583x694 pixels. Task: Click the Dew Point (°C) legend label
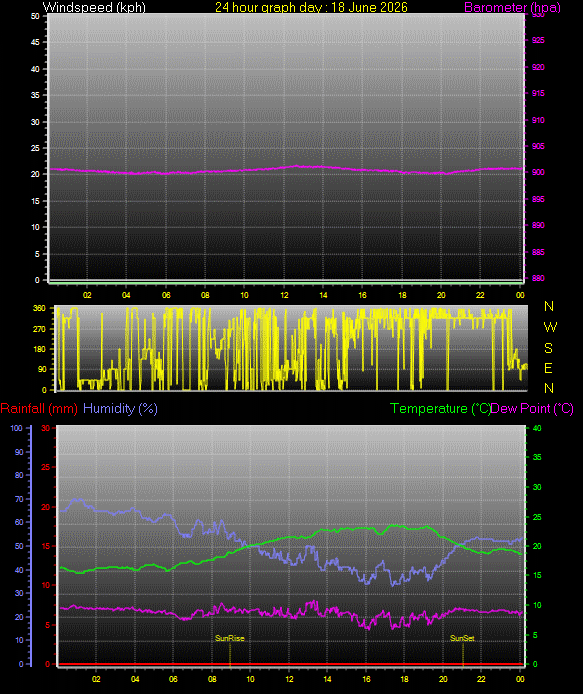532,409
